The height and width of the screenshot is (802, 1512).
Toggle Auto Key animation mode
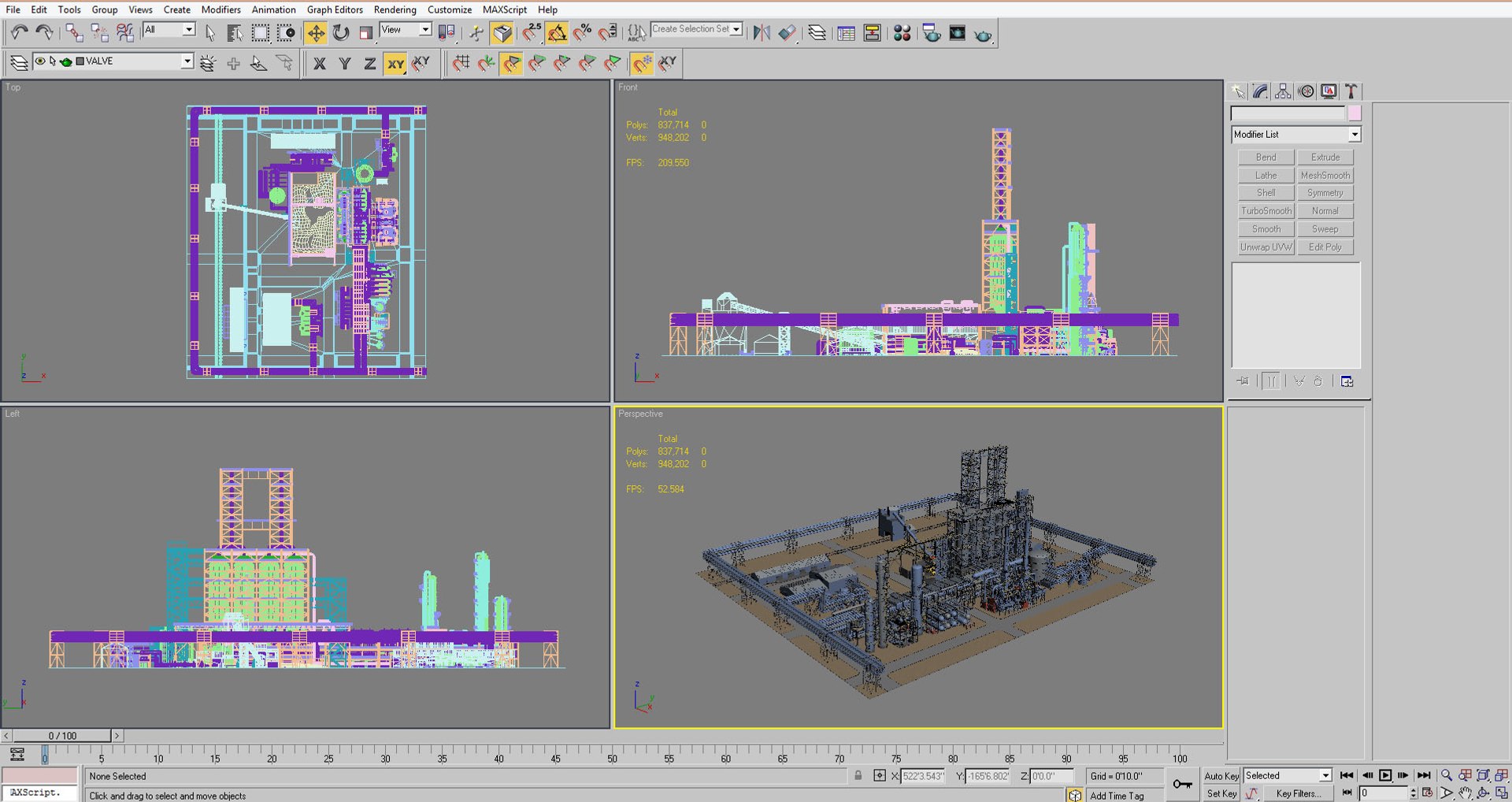[1221, 776]
